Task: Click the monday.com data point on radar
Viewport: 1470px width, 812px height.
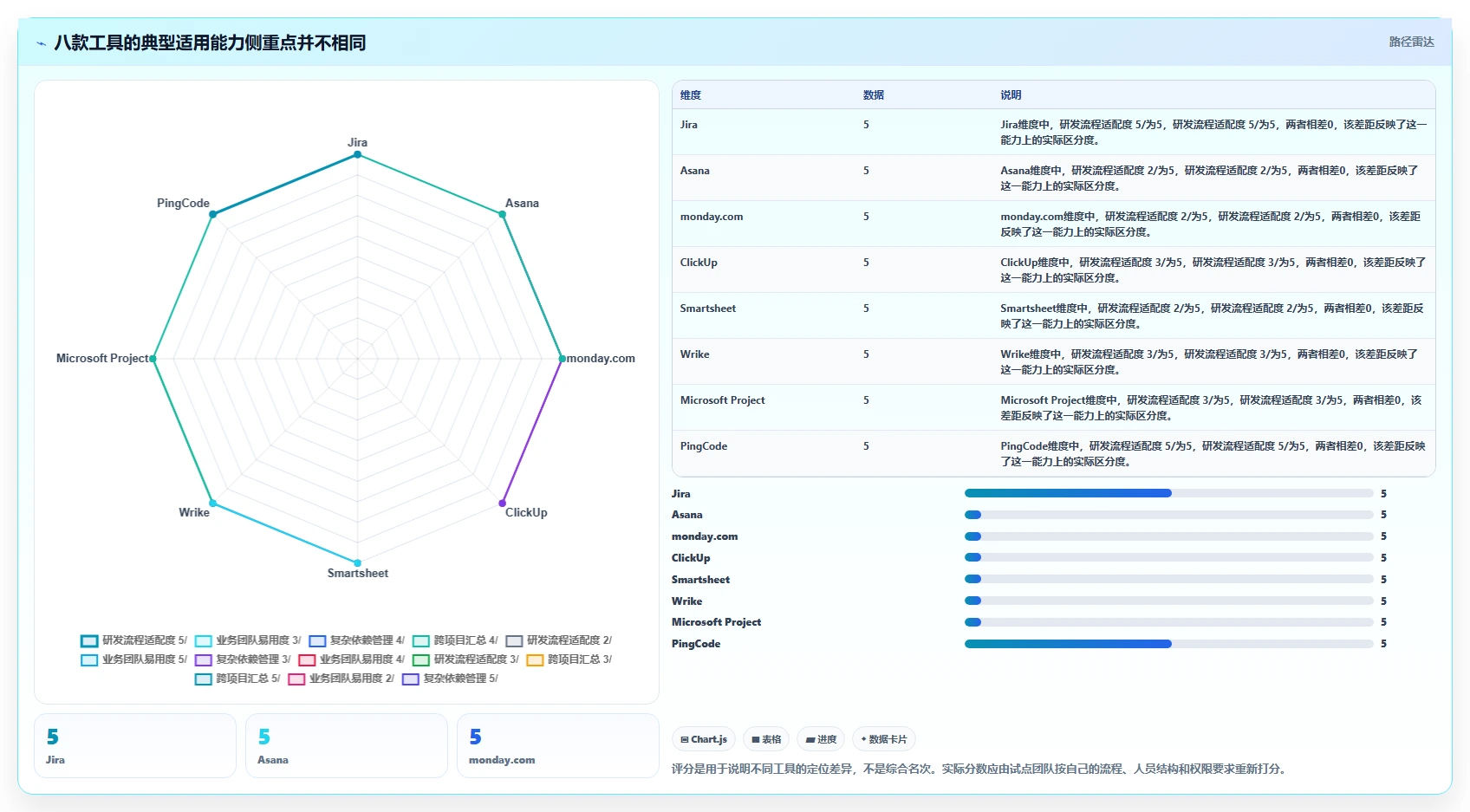Action: coord(562,359)
